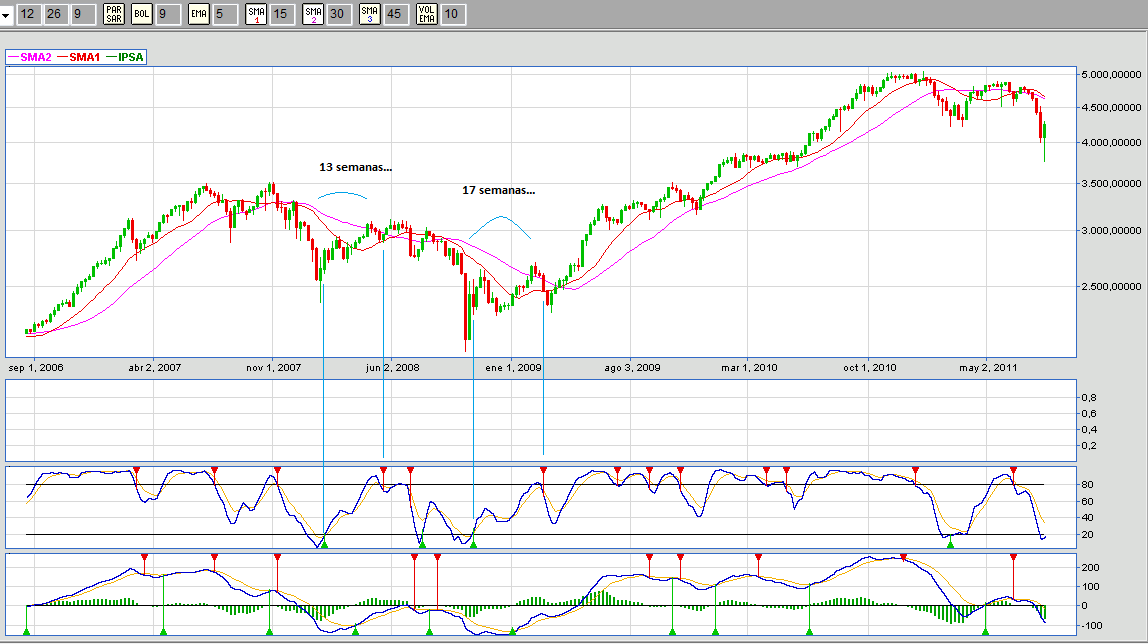Viewport: 1148px width, 644px height.
Task: Click the SMA2 legend entry
Action: 33,58
